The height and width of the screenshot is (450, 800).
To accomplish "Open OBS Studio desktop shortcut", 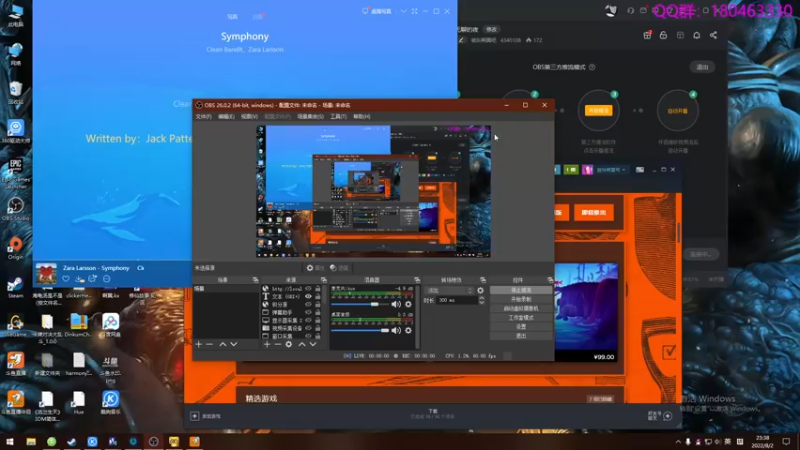I will pyautogui.click(x=15, y=209).
